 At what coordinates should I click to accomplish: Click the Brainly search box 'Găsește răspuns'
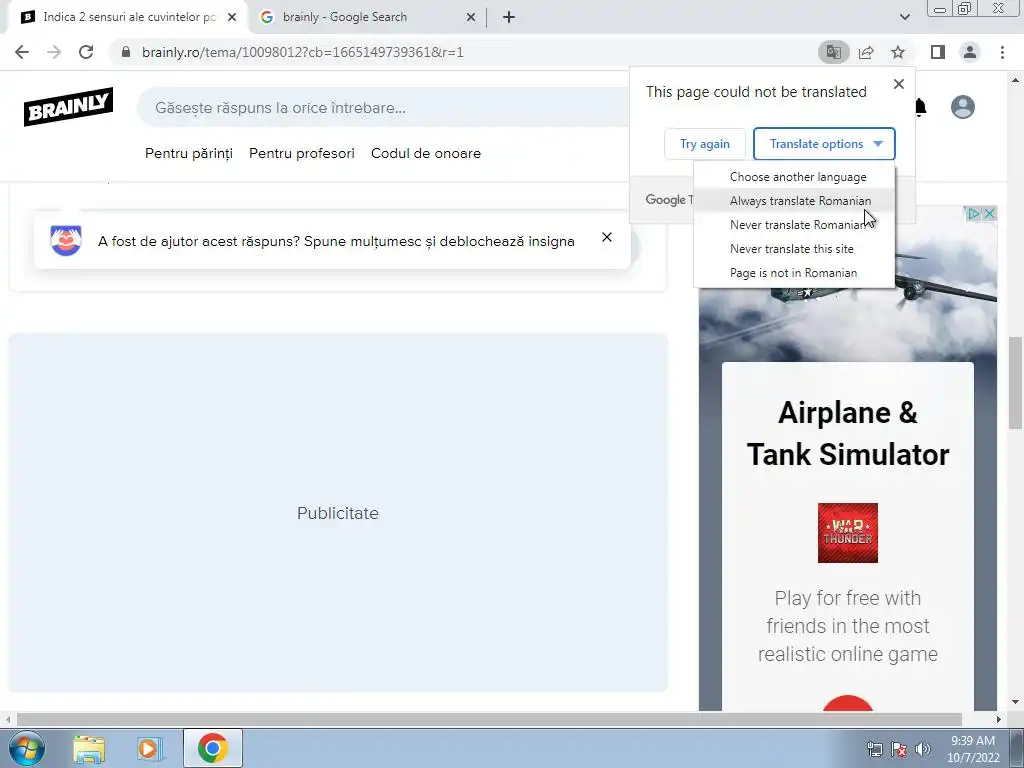coord(385,108)
